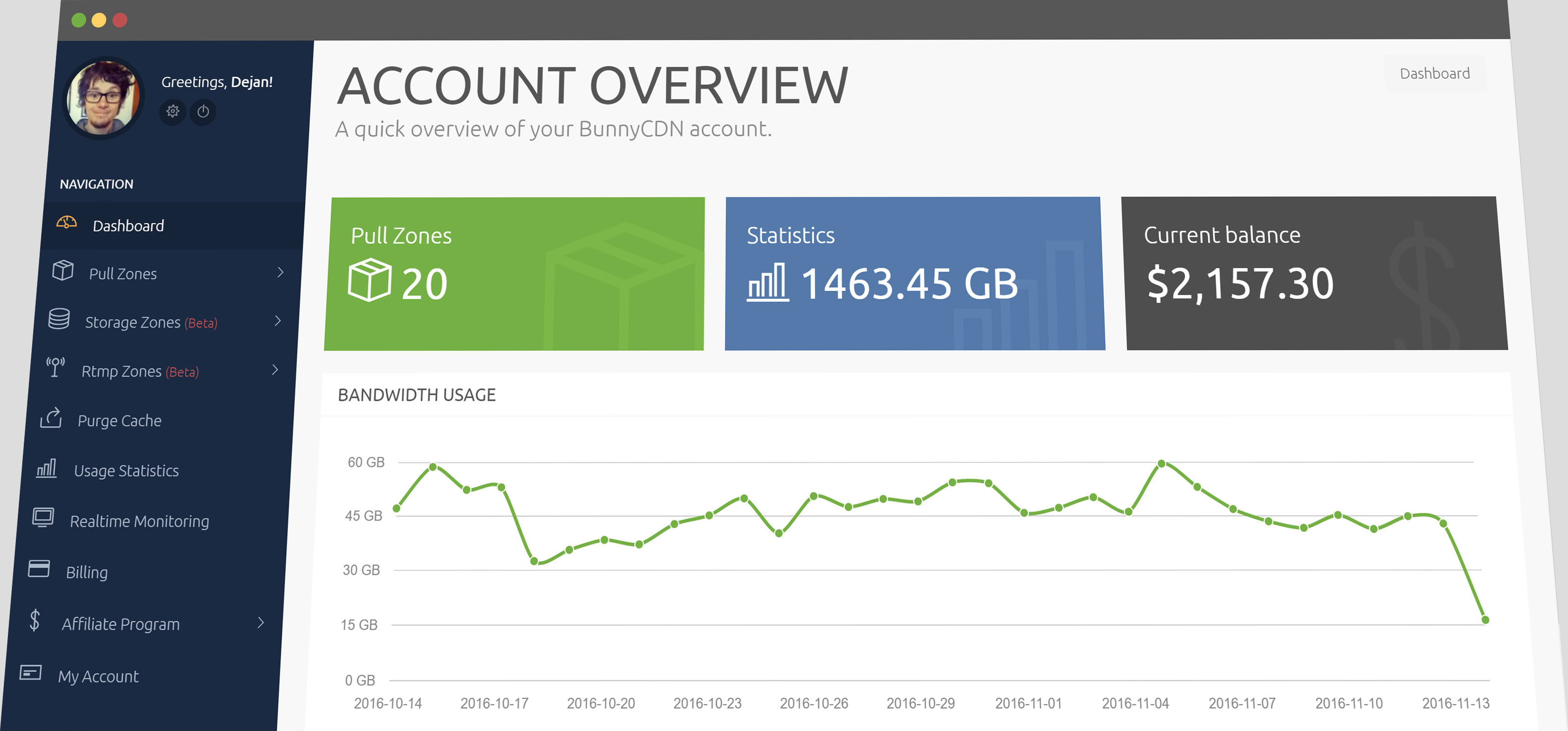Click the Billing credit card icon

(39, 568)
